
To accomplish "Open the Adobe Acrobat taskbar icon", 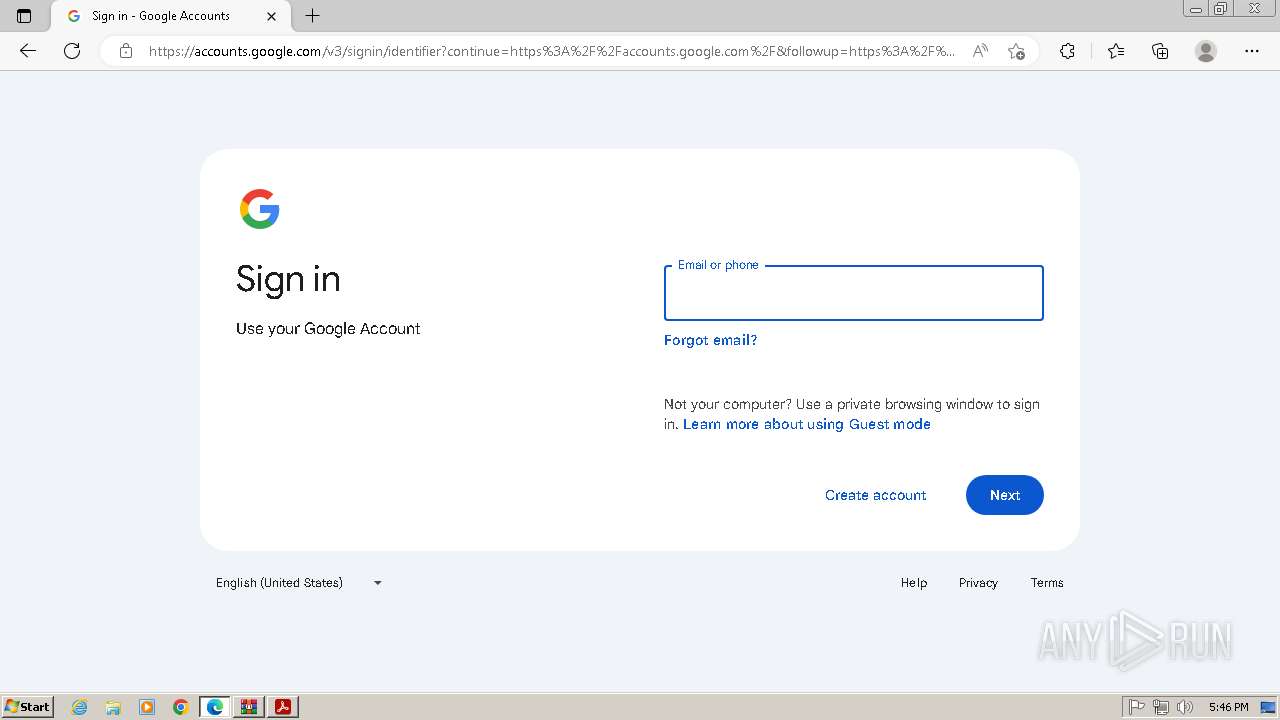I will click(283, 707).
